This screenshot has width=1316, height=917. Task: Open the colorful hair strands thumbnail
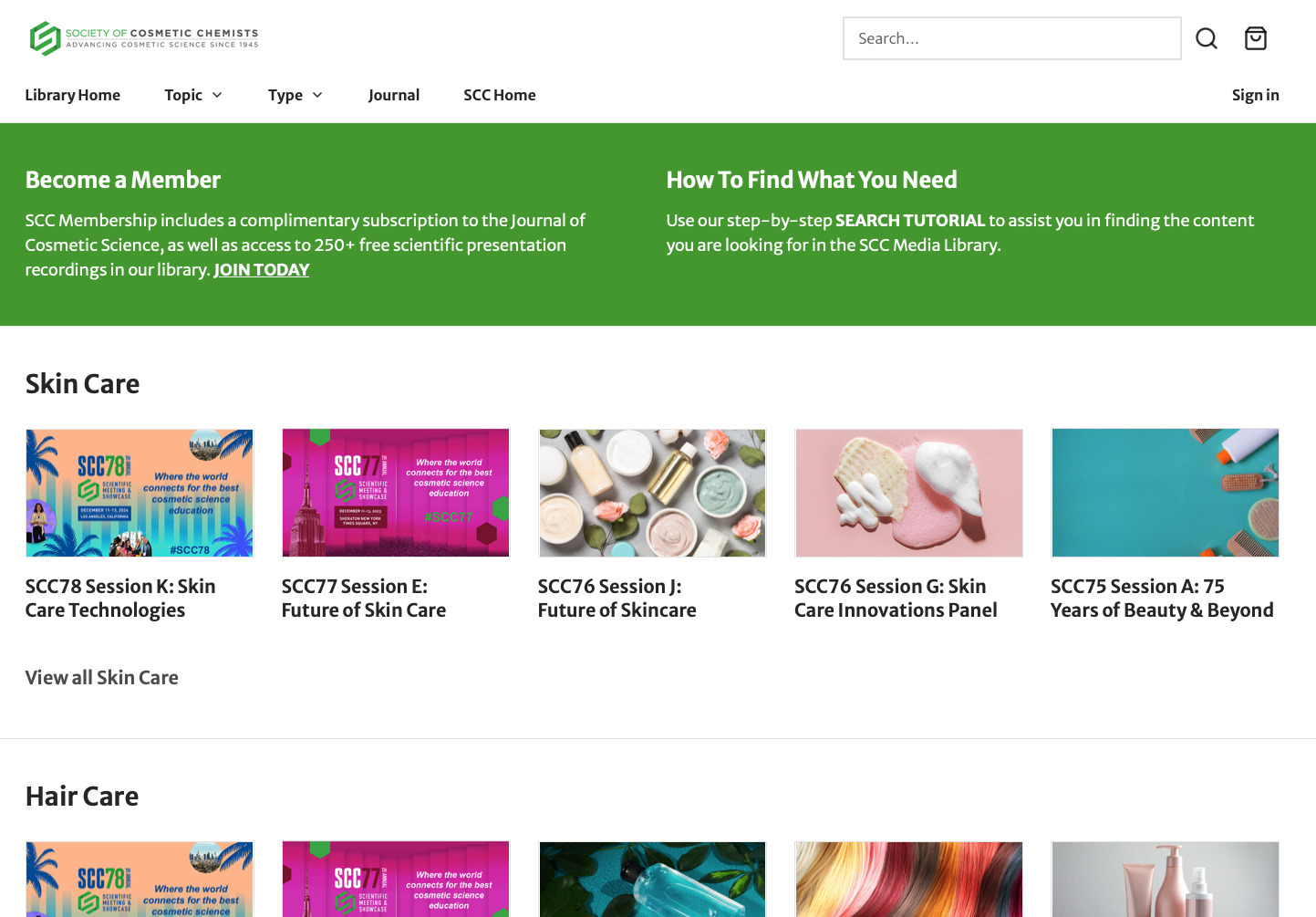[x=908, y=879]
